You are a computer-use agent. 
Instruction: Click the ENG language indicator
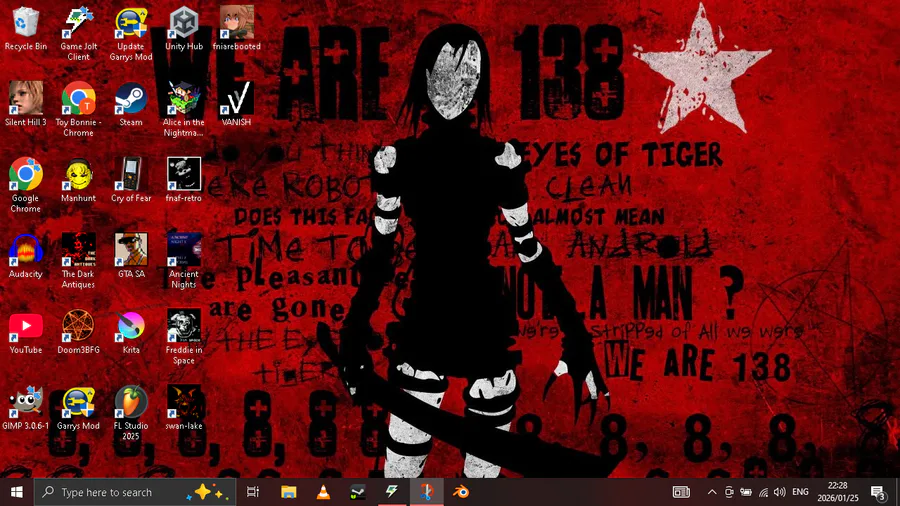coord(800,492)
